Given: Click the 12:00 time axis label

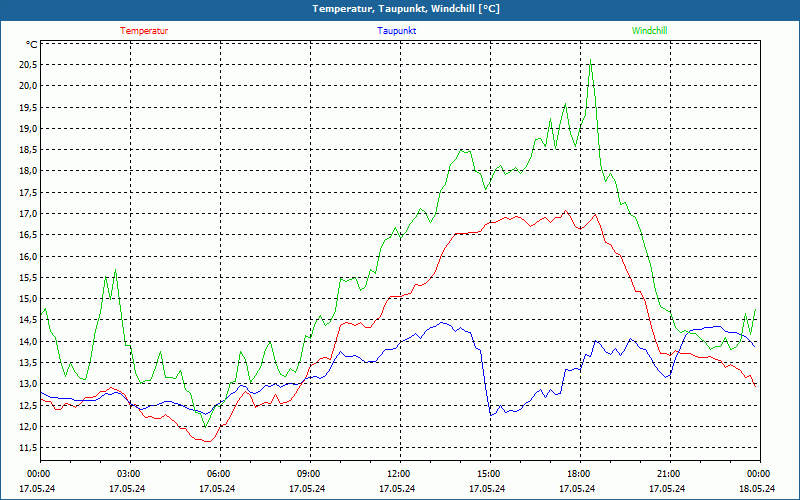Looking at the screenshot, I should click(x=397, y=474).
